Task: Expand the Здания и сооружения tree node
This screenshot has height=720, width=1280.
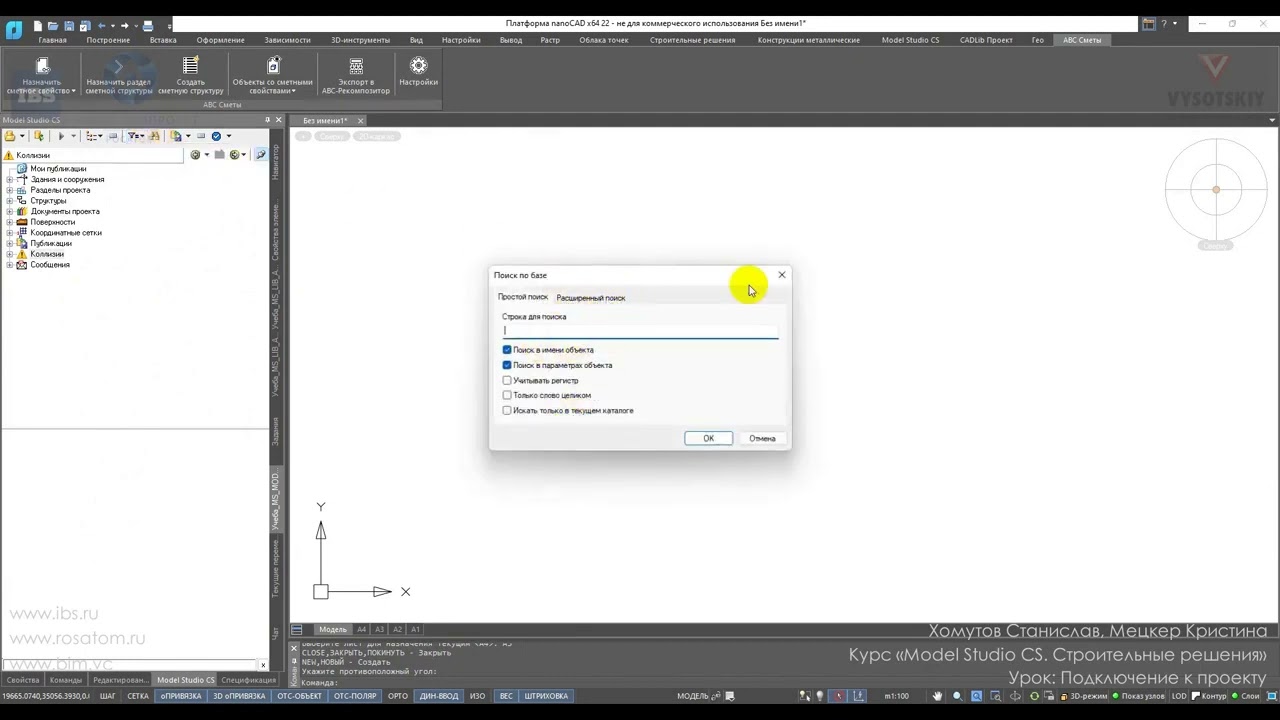Action: coord(10,180)
